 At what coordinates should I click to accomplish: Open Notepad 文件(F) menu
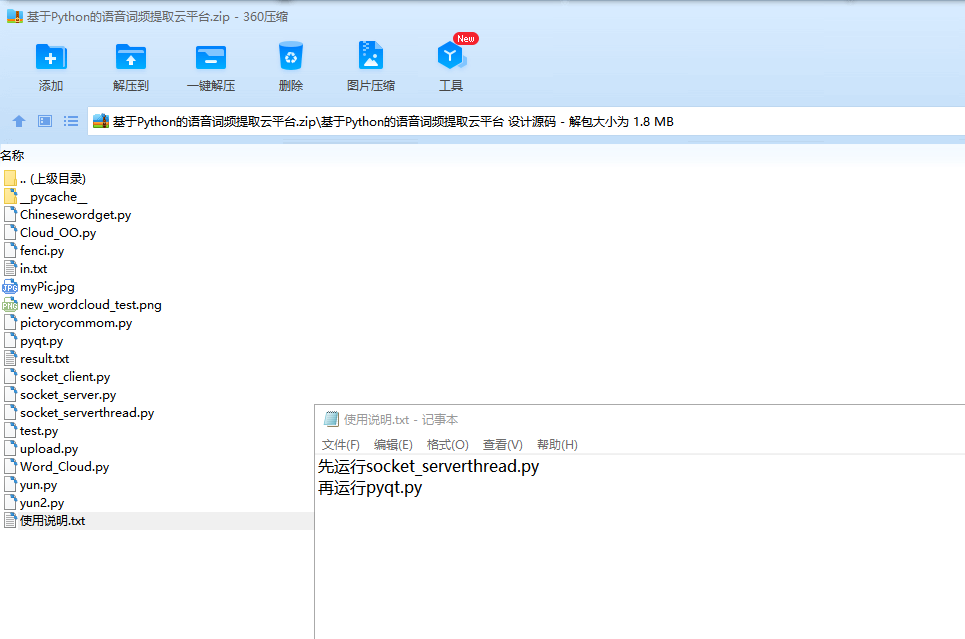click(x=340, y=444)
